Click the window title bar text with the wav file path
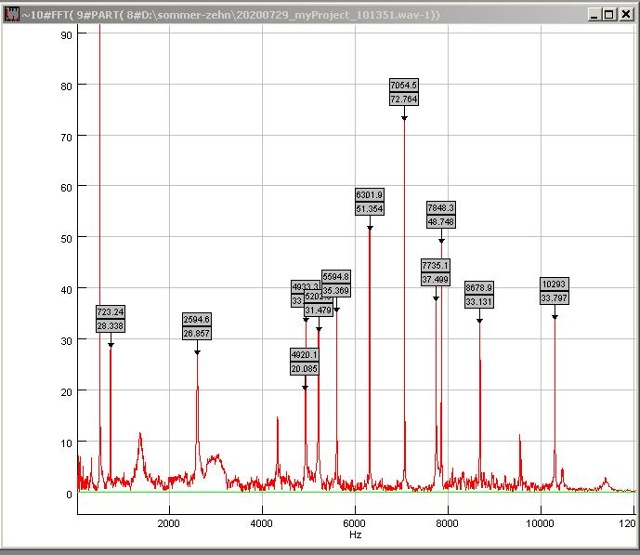Viewport: 640px width, 555px height. pyautogui.click(x=231, y=15)
